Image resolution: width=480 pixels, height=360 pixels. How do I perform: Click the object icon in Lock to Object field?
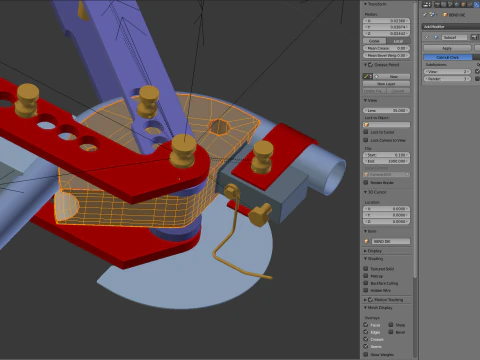pyautogui.click(x=367, y=125)
